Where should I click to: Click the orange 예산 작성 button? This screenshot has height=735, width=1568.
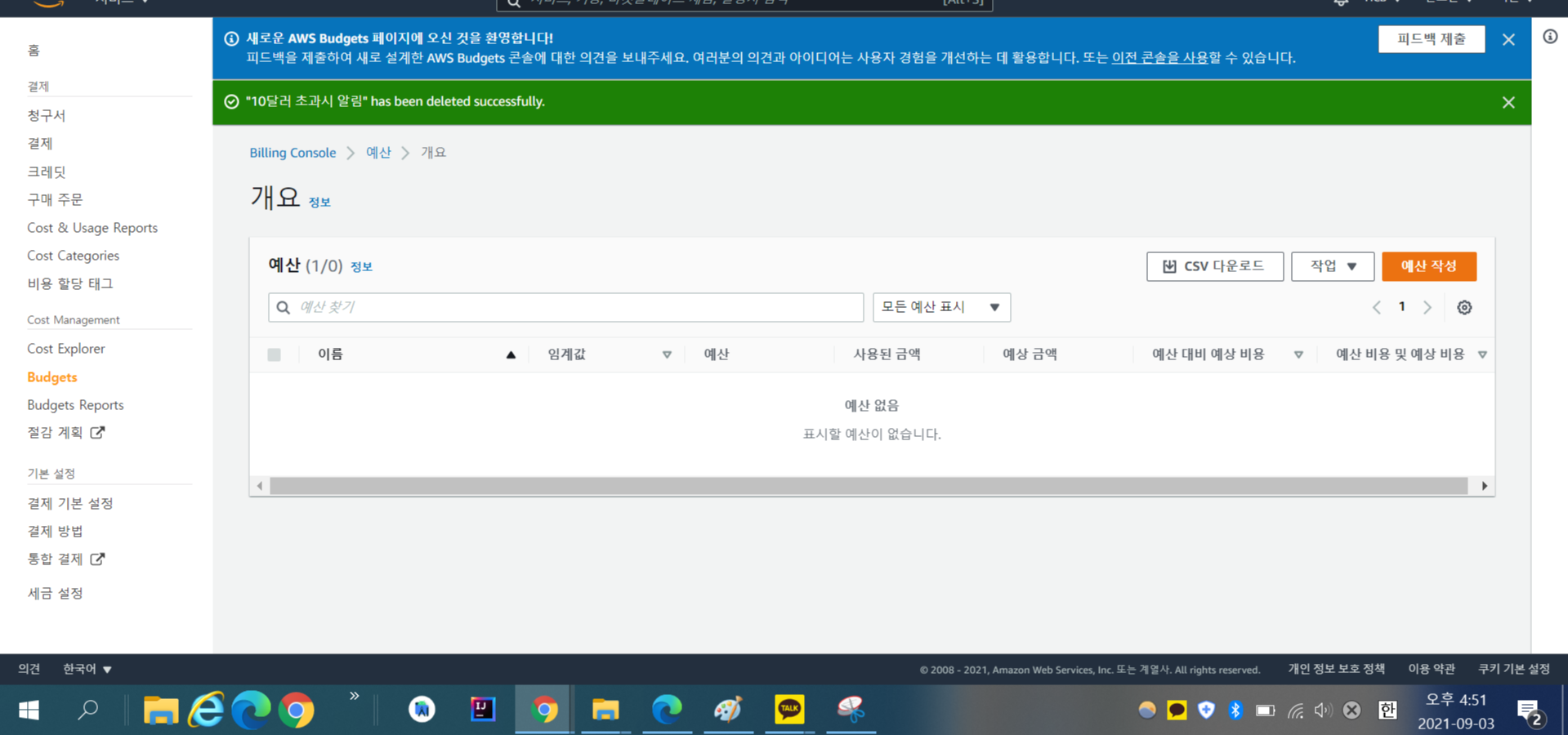pyautogui.click(x=1429, y=266)
